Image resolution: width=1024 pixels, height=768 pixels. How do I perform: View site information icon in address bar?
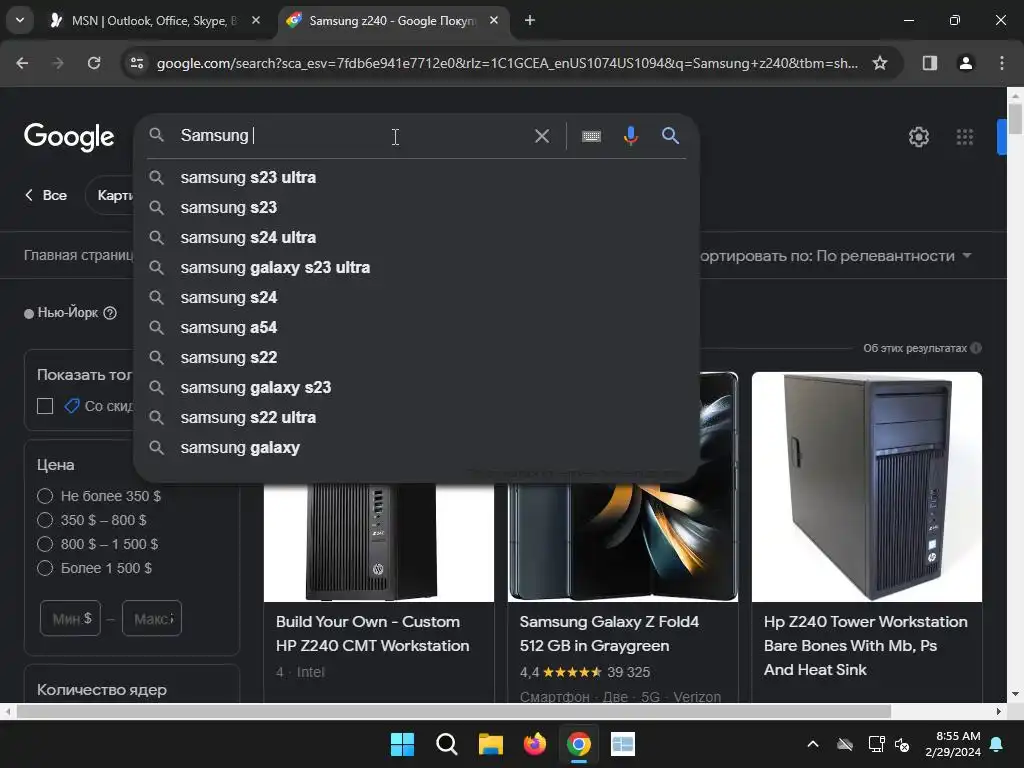coord(137,63)
